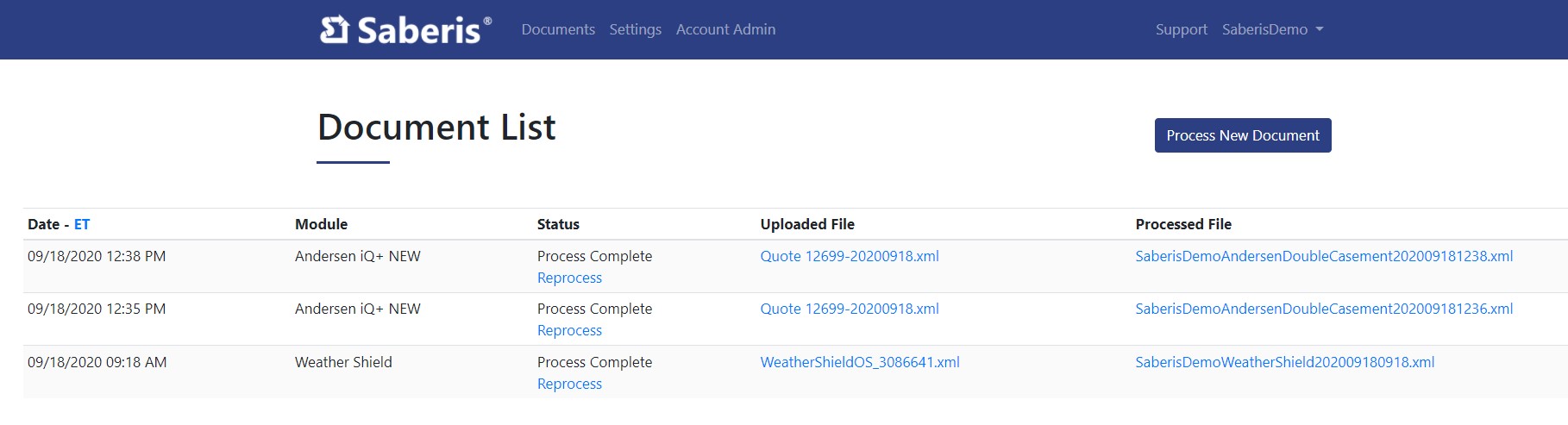Click the Status column header

pos(558,224)
